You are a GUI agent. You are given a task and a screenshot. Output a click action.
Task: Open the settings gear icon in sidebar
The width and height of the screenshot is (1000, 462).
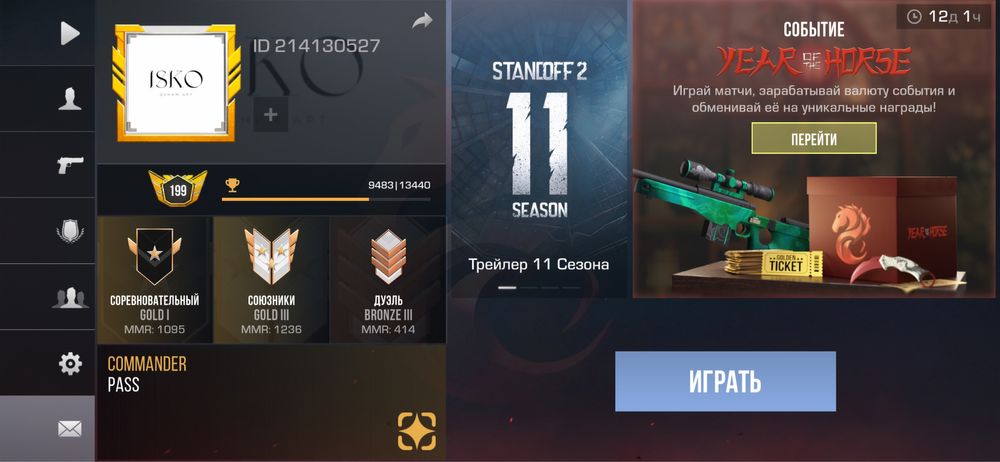70,363
